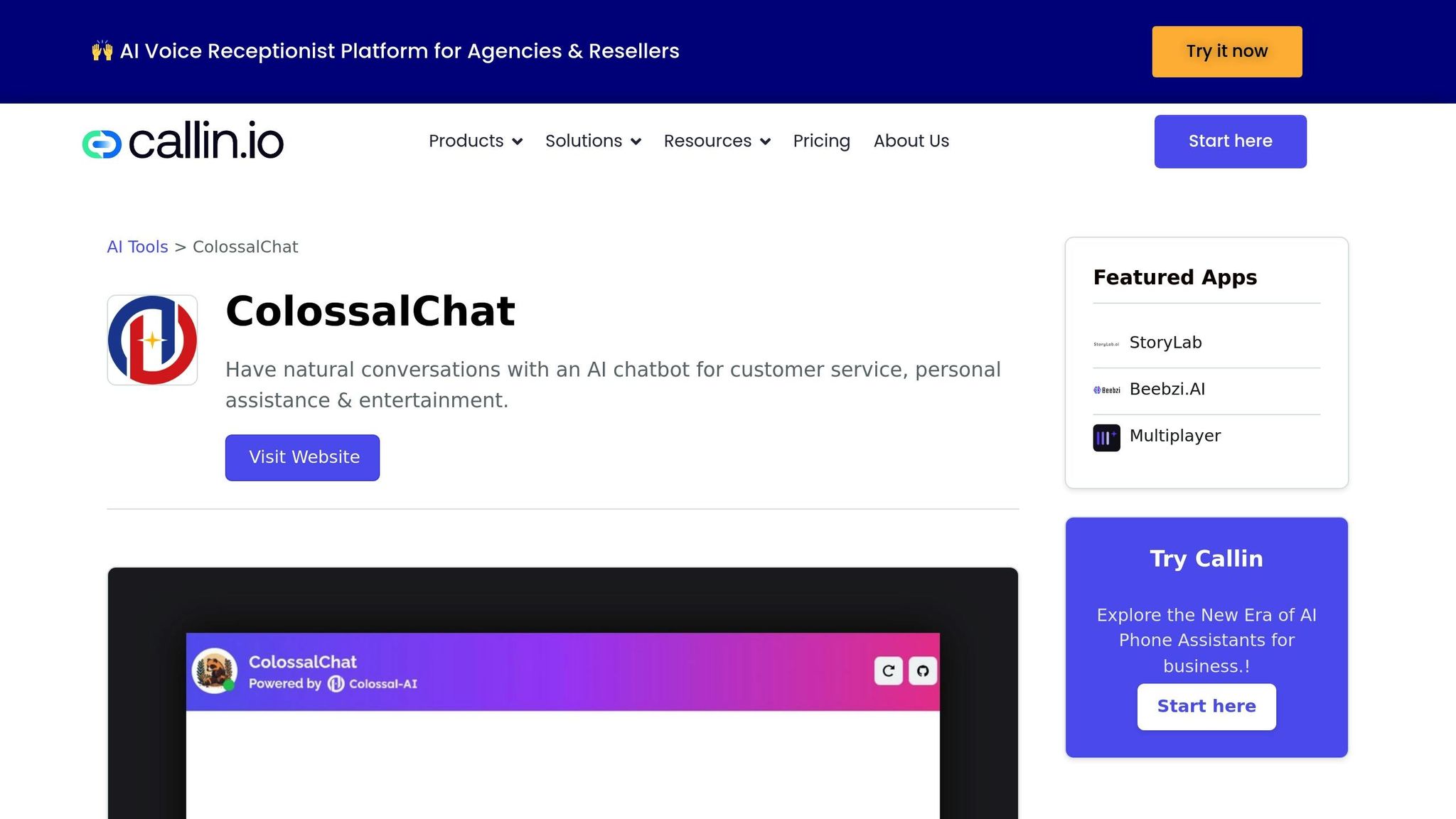Open the GitHub icon in chat preview

(x=923, y=670)
